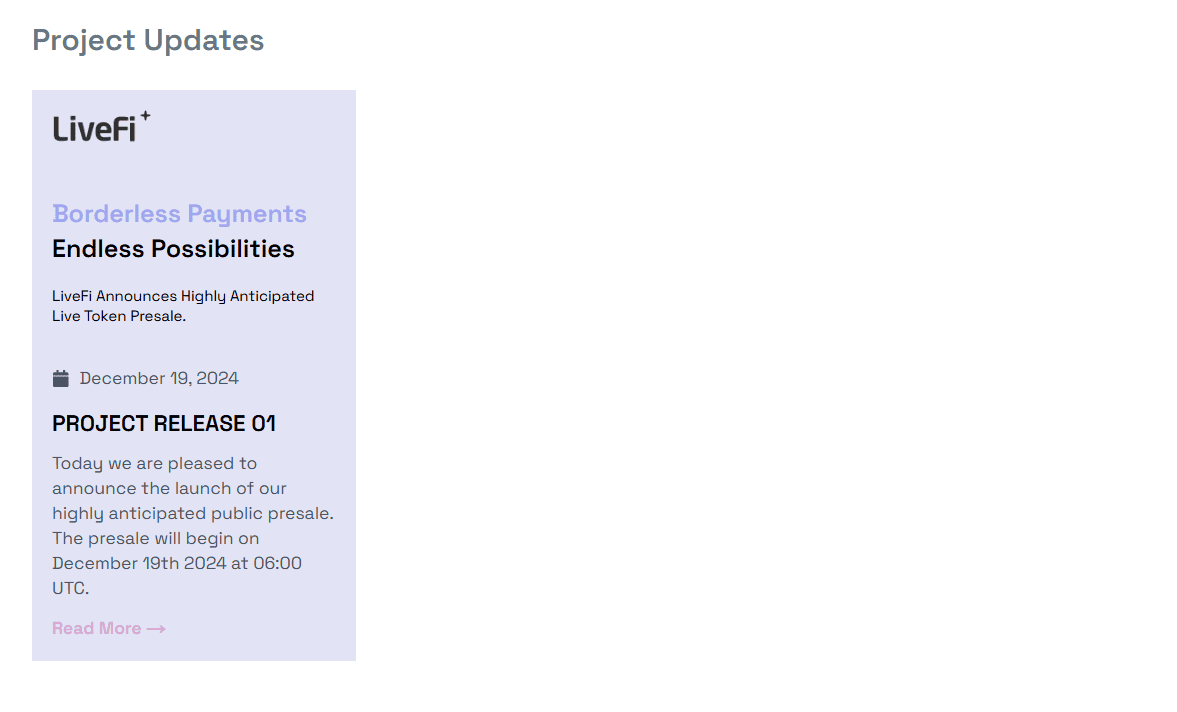
Task: Click 'announce the launch of our' line
Action: (x=169, y=489)
